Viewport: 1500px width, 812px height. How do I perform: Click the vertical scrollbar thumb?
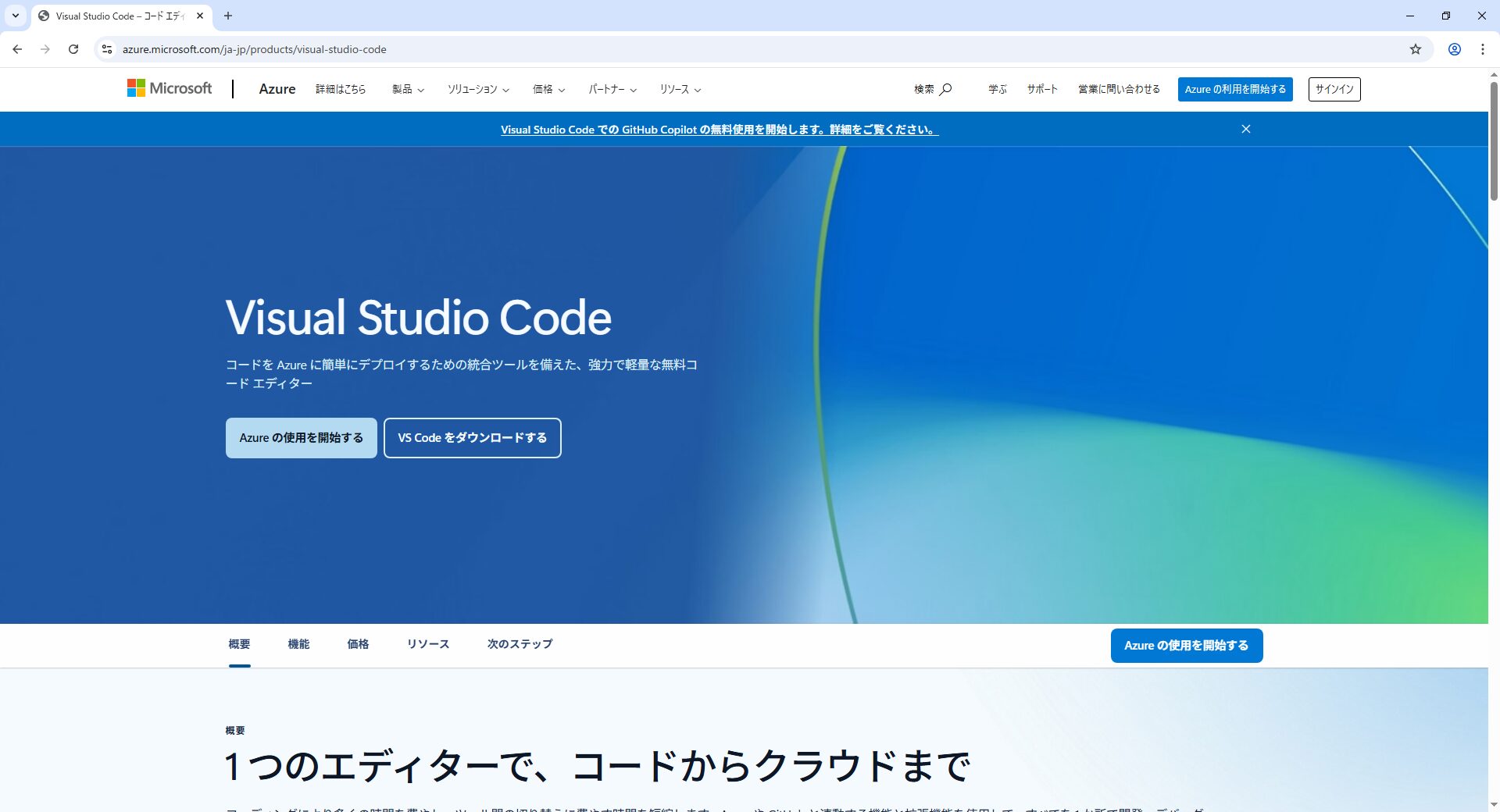[1494, 141]
